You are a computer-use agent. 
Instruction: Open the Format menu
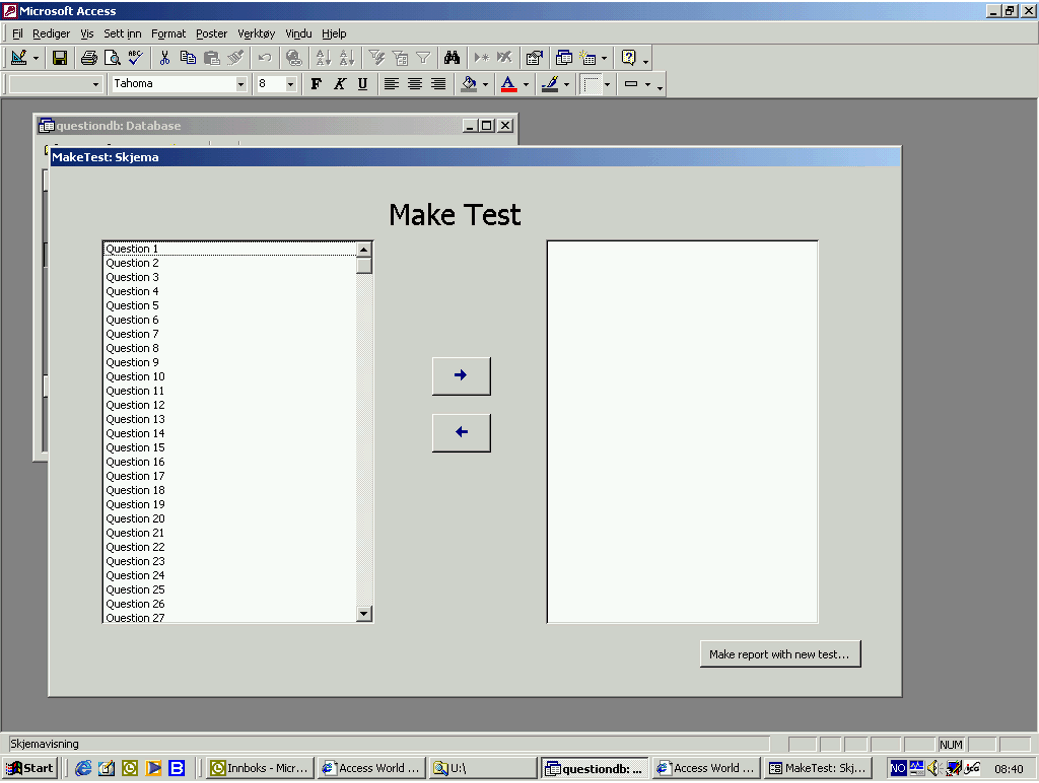tap(168, 34)
